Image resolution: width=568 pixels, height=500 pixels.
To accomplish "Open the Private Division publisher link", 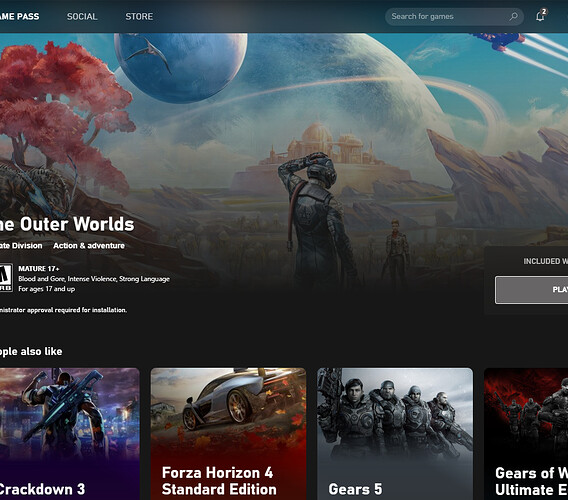I will click(x=21, y=246).
